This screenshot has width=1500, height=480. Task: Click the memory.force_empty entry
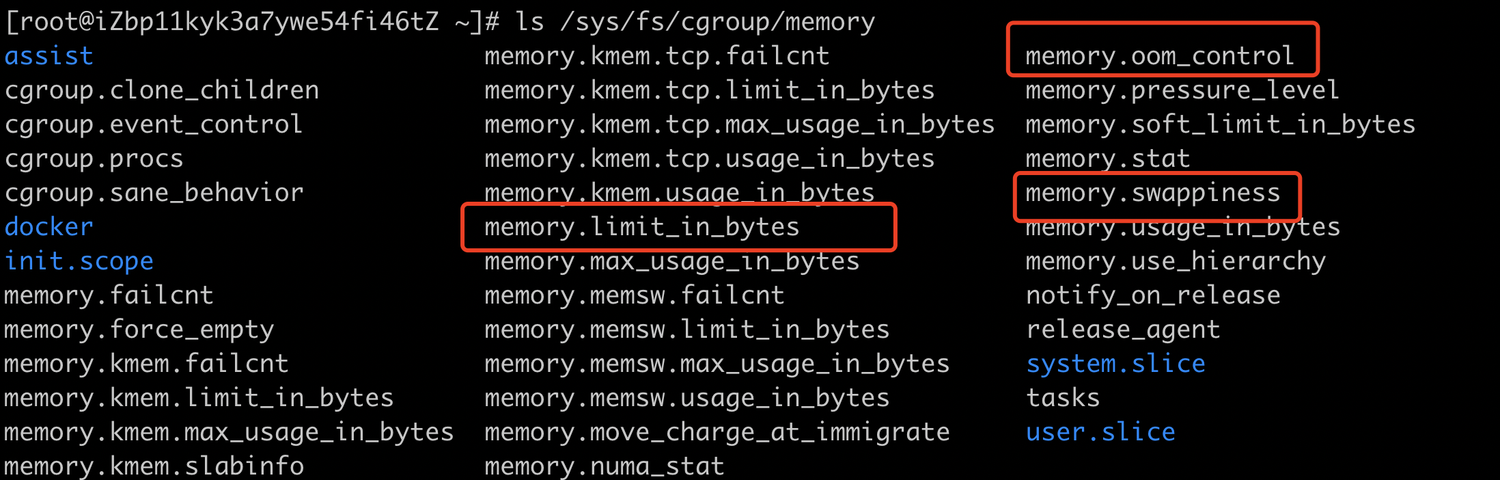pos(139,330)
